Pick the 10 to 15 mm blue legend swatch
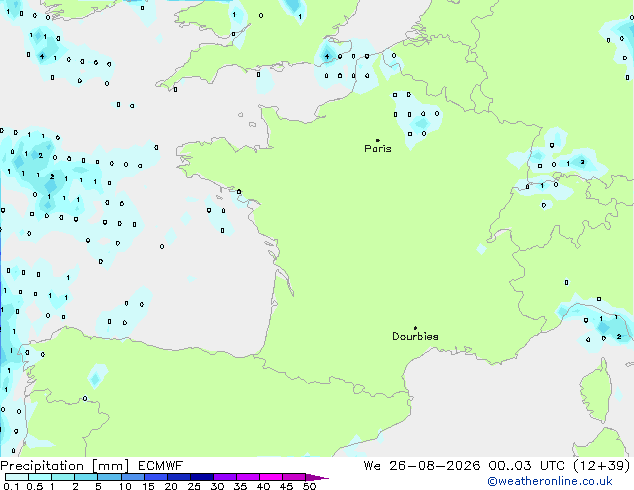 pos(133,477)
